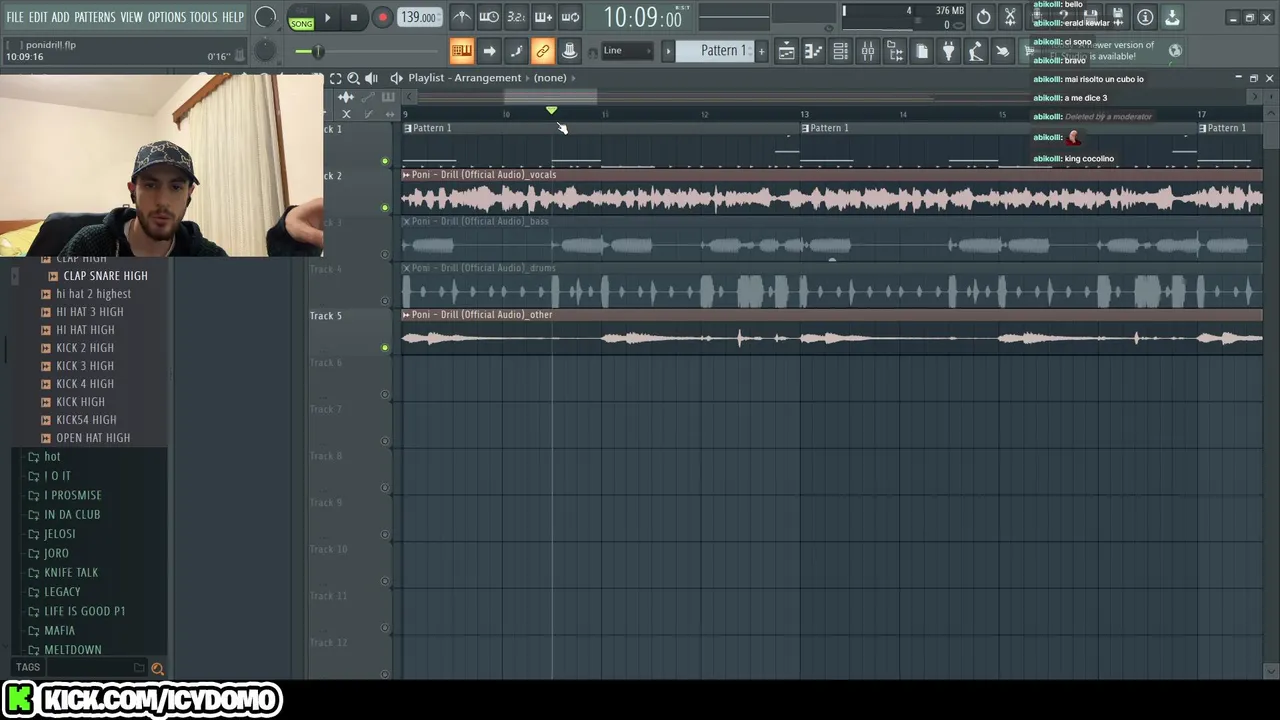Click the main pitch knob

click(x=265, y=50)
